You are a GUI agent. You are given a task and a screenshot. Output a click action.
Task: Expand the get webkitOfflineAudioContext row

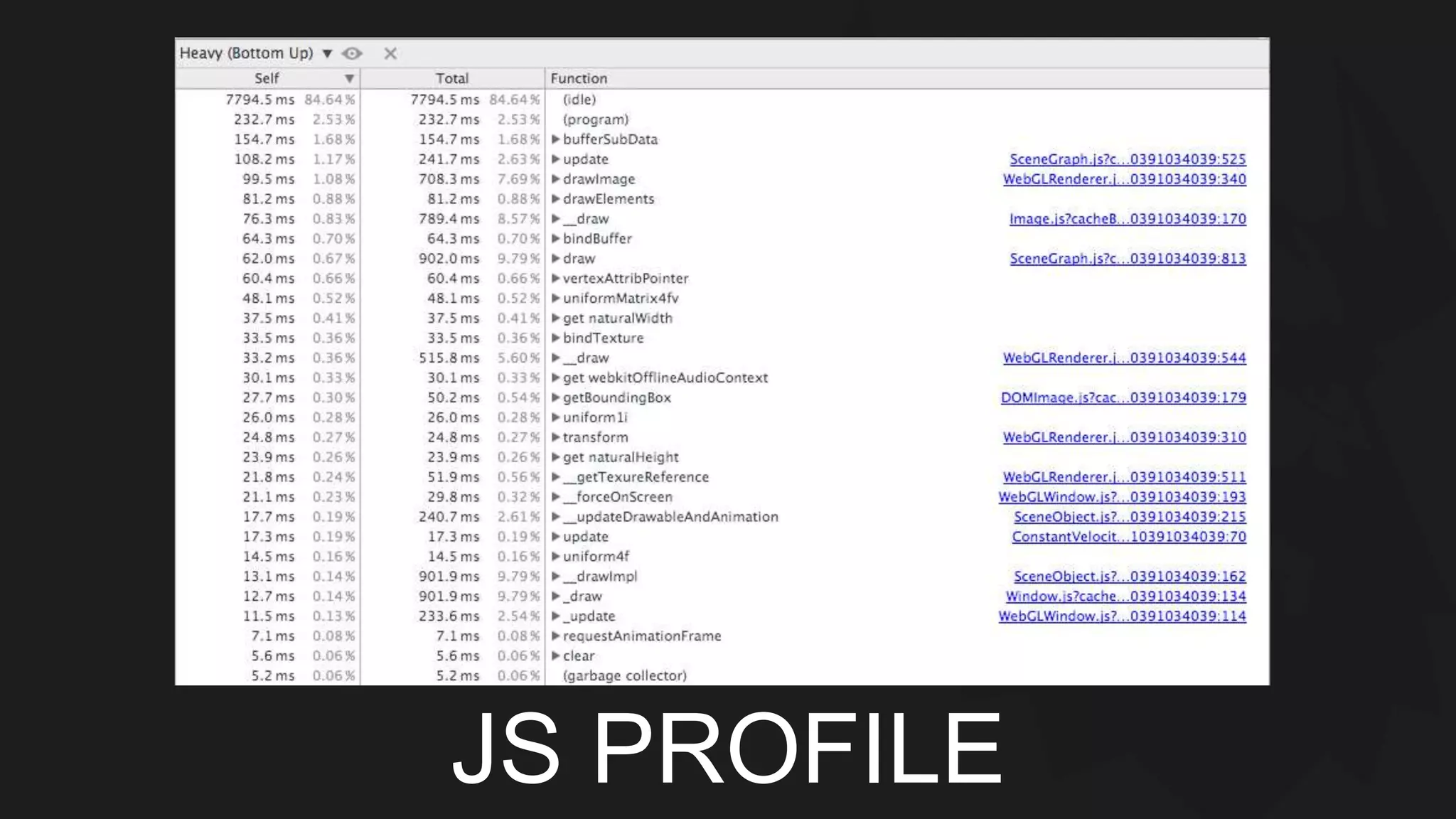coord(556,378)
